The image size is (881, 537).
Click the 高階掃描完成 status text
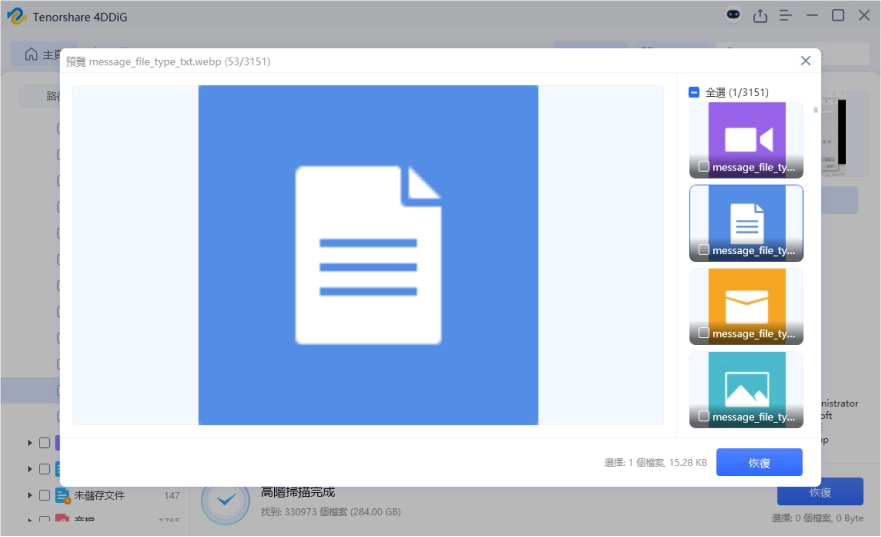(x=298, y=493)
